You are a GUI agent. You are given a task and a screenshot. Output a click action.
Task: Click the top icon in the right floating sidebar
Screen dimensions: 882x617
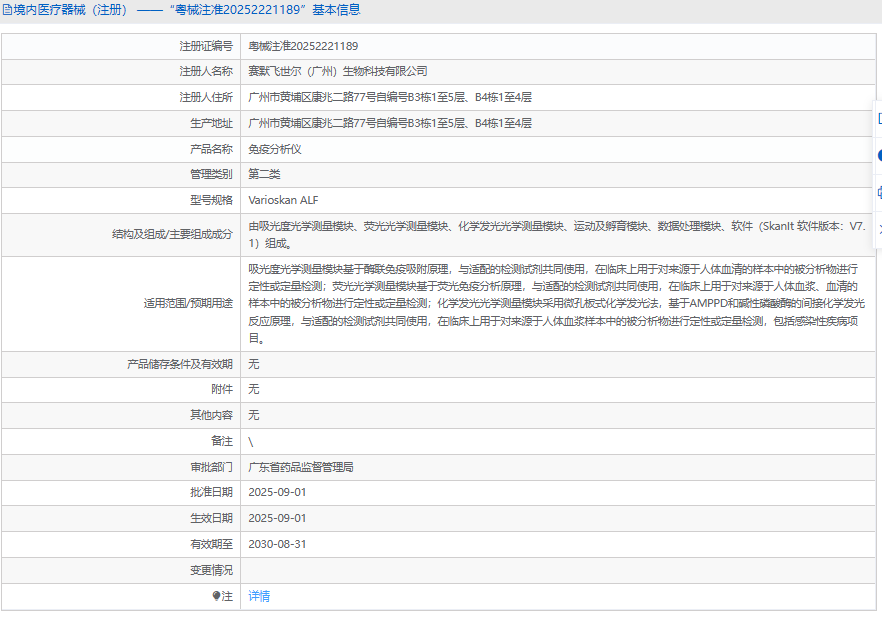click(878, 118)
